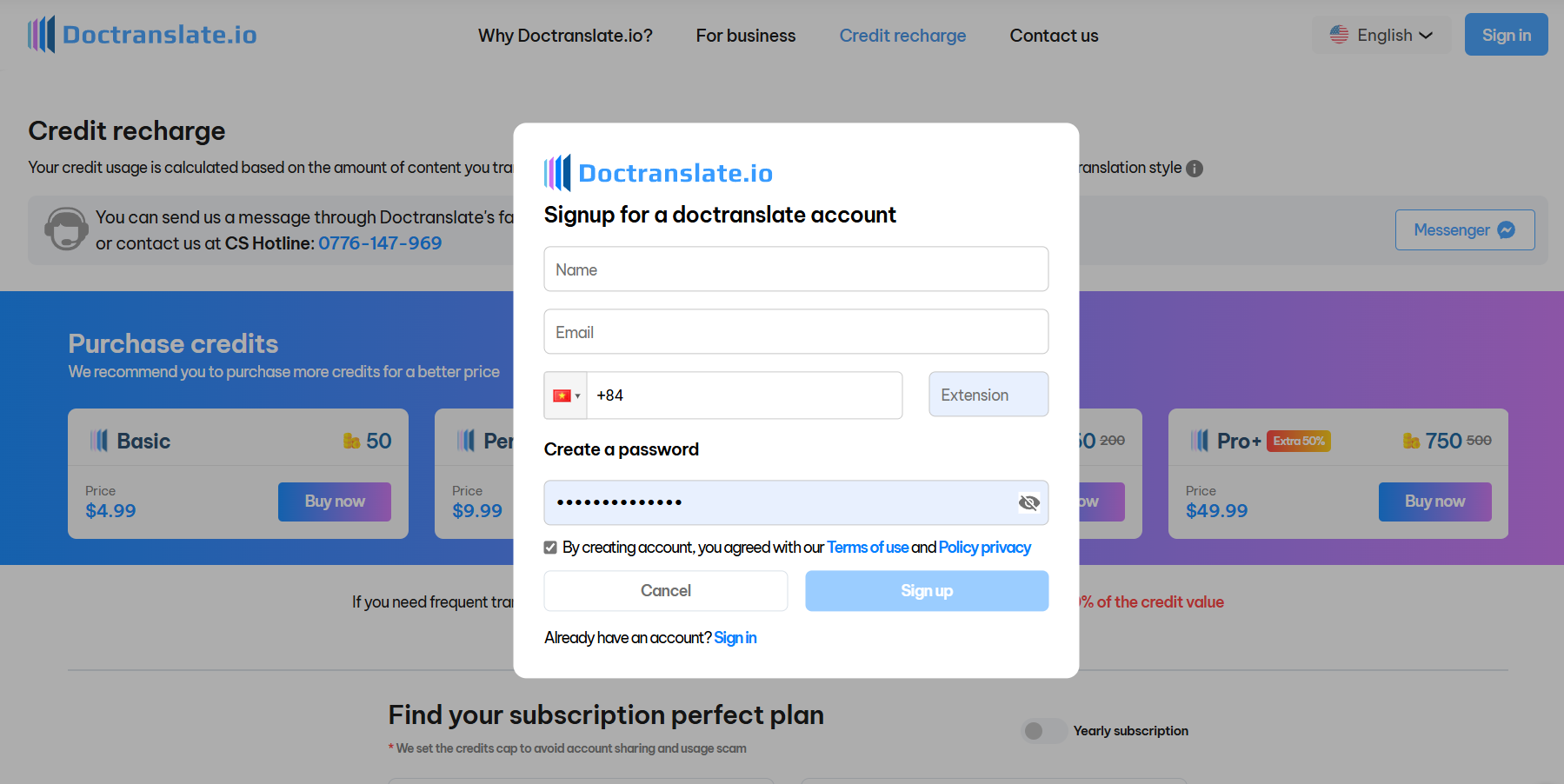The image size is (1564, 784).
Task: Toggle password visibility eye icon
Action: coord(1028,502)
